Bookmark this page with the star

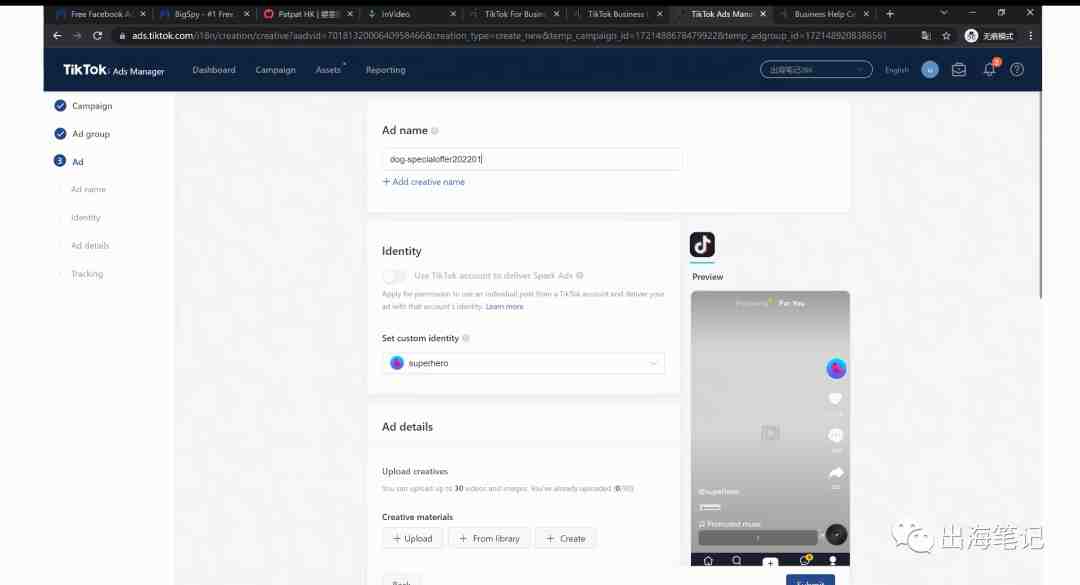pos(946,36)
